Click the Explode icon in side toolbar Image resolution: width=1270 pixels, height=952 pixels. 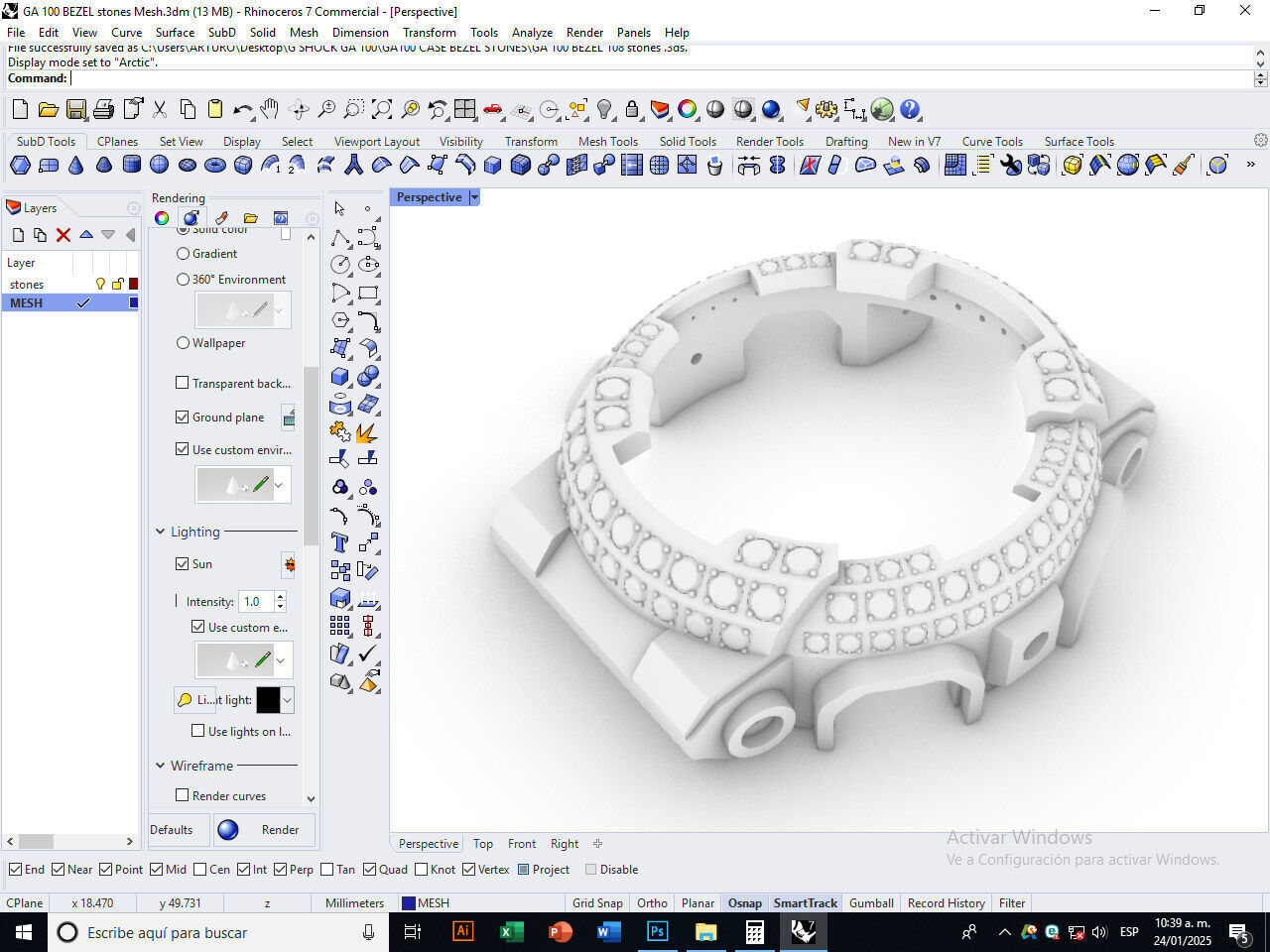[368, 431]
